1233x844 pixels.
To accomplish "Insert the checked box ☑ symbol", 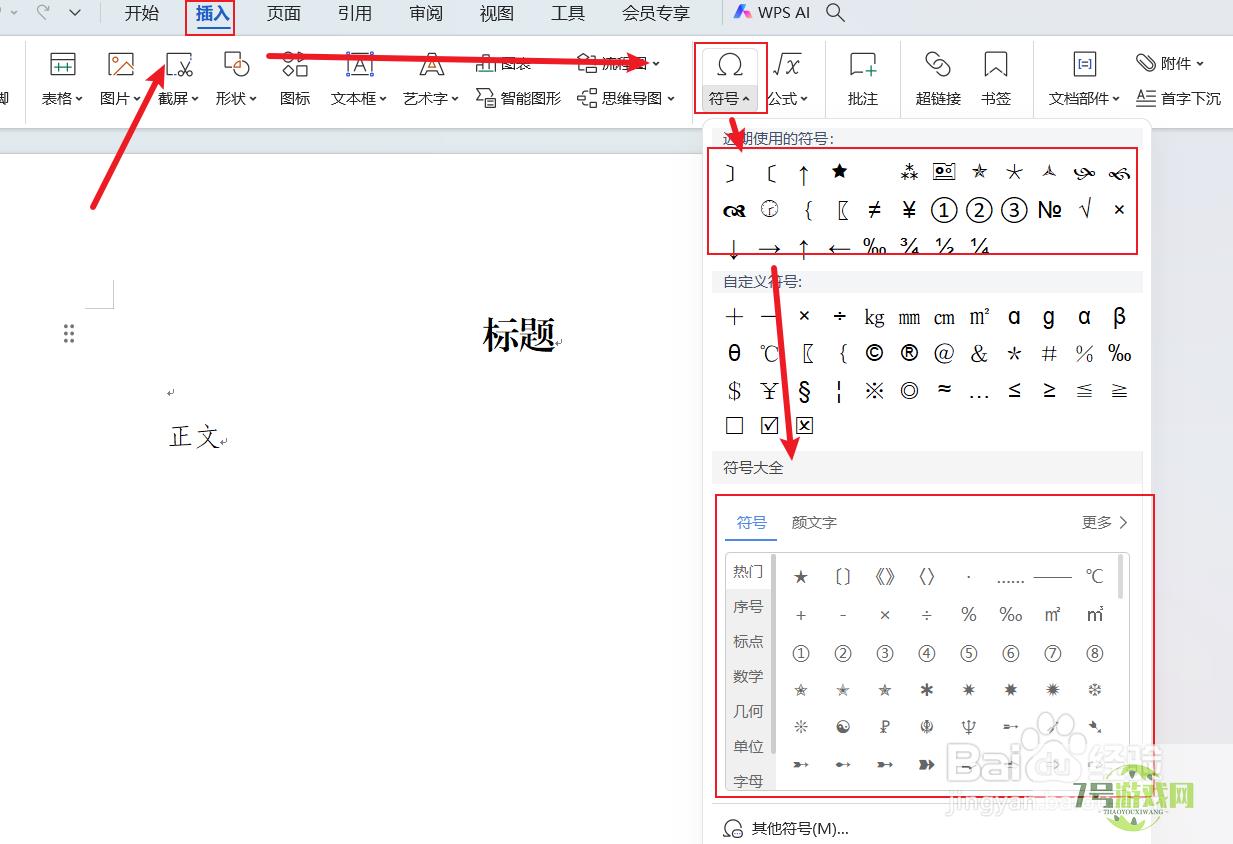I will pos(769,426).
